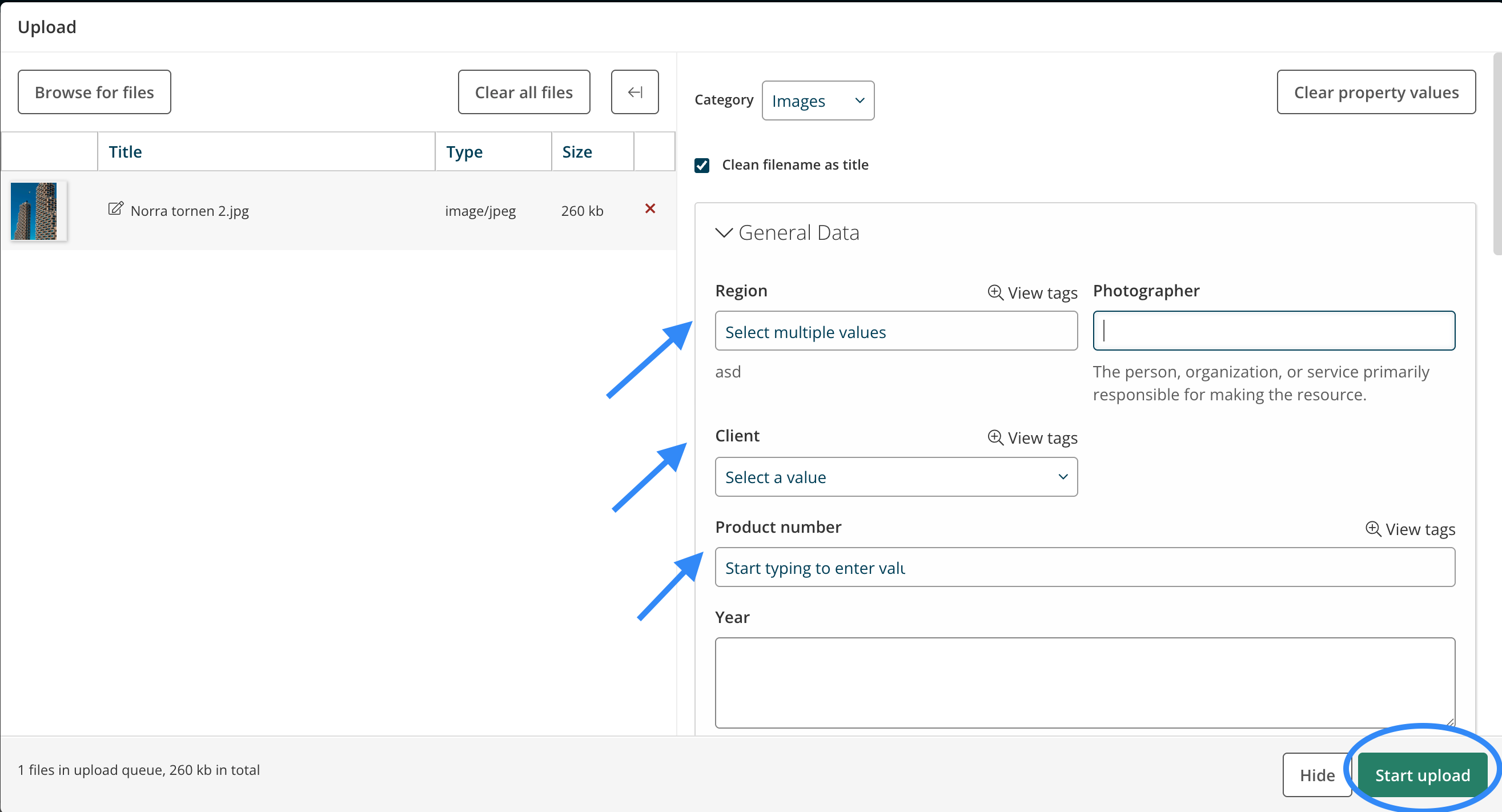1502x812 pixels.
Task: Click Clear property values button
Action: click(x=1376, y=92)
